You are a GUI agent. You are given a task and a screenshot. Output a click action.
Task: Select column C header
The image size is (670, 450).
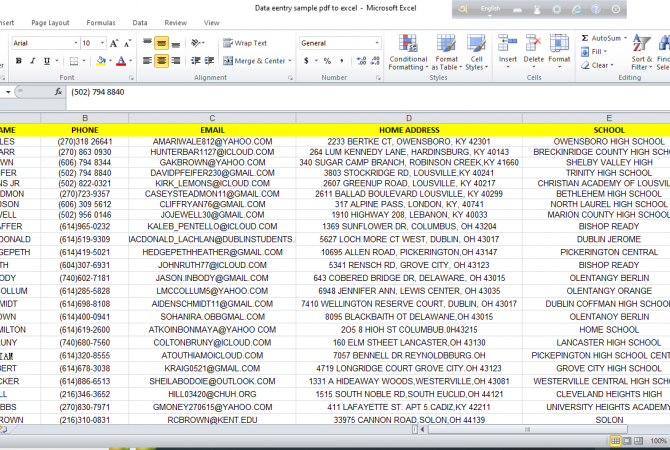(x=212, y=118)
